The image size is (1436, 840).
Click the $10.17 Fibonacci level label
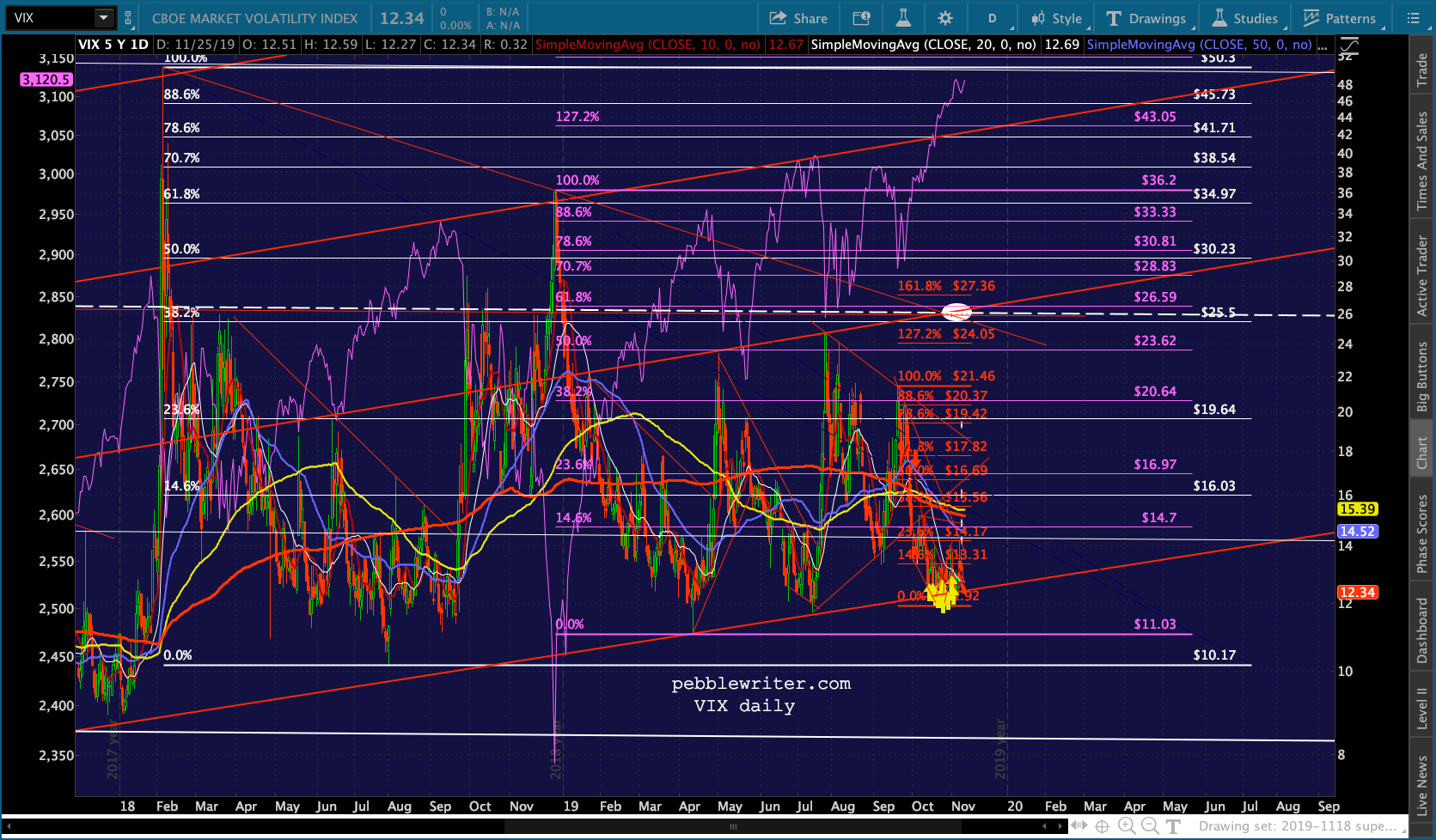tap(1214, 655)
